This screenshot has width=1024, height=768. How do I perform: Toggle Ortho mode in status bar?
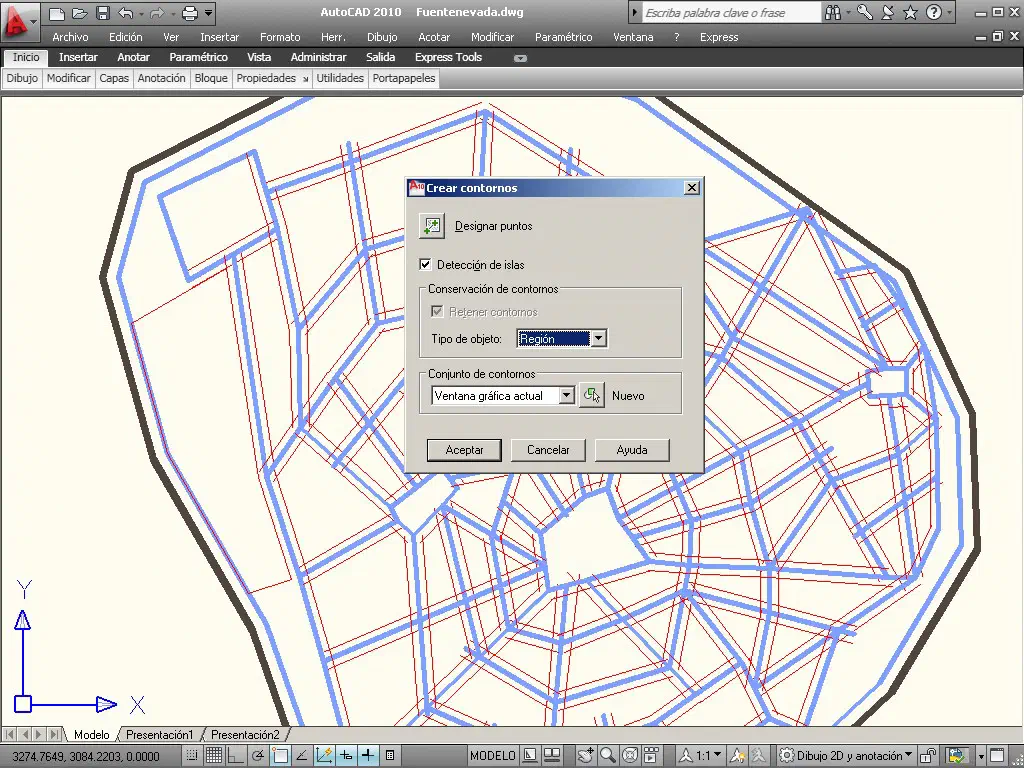pos(235,756)
